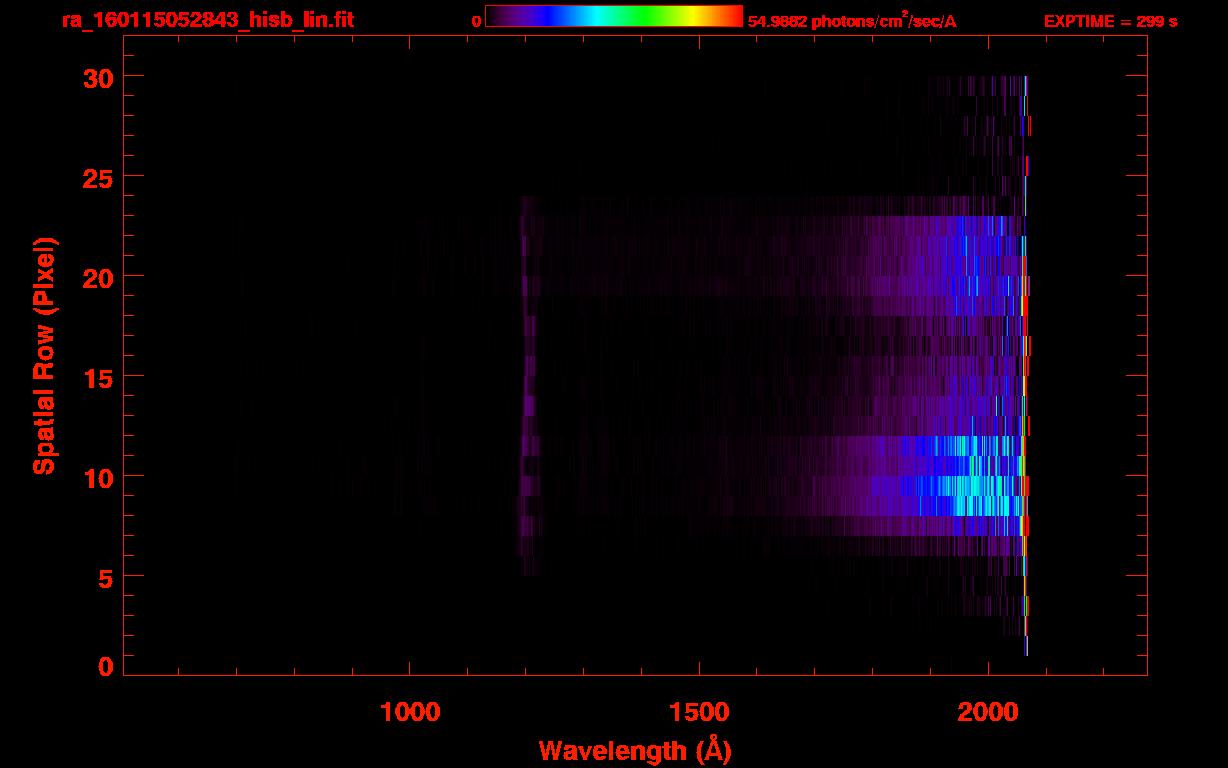Click the Wavelength (Å) axis title
The image size is (1228, 768).
[x=635, y=750]
